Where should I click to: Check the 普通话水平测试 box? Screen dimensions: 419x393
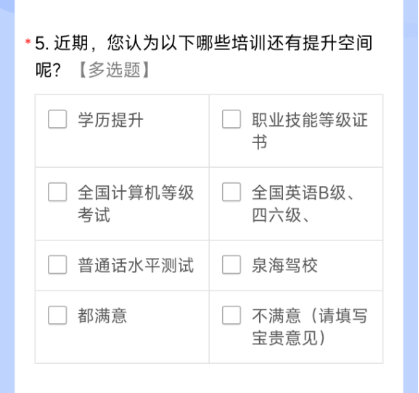[57, 265]
